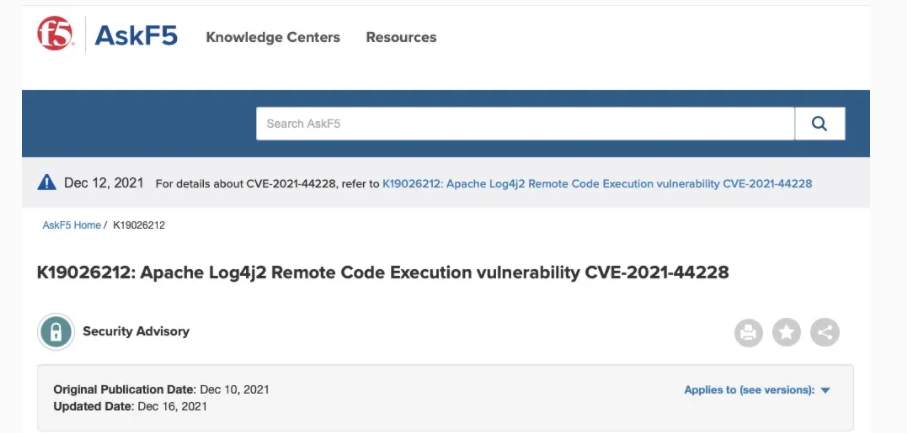This screenshot has height=433, width=907.
Task: Click the blue triangle arrow beside Applies to
Action: (826, 390)
